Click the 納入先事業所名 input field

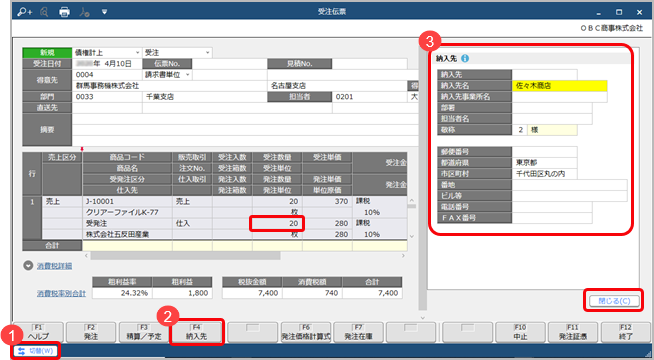(559, 96)
